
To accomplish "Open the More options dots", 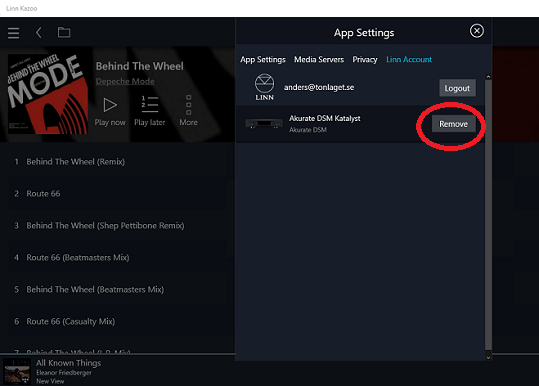I will [188, 105].
